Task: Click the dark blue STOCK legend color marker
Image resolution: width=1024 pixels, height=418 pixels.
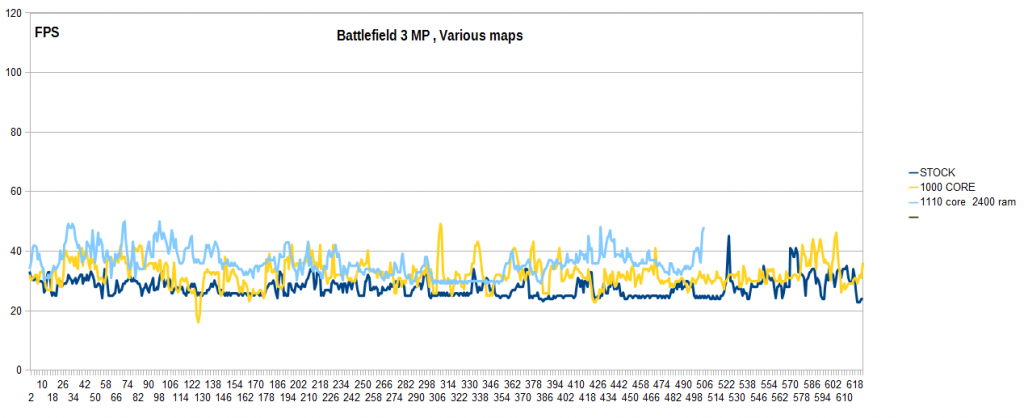Action: 914,173
